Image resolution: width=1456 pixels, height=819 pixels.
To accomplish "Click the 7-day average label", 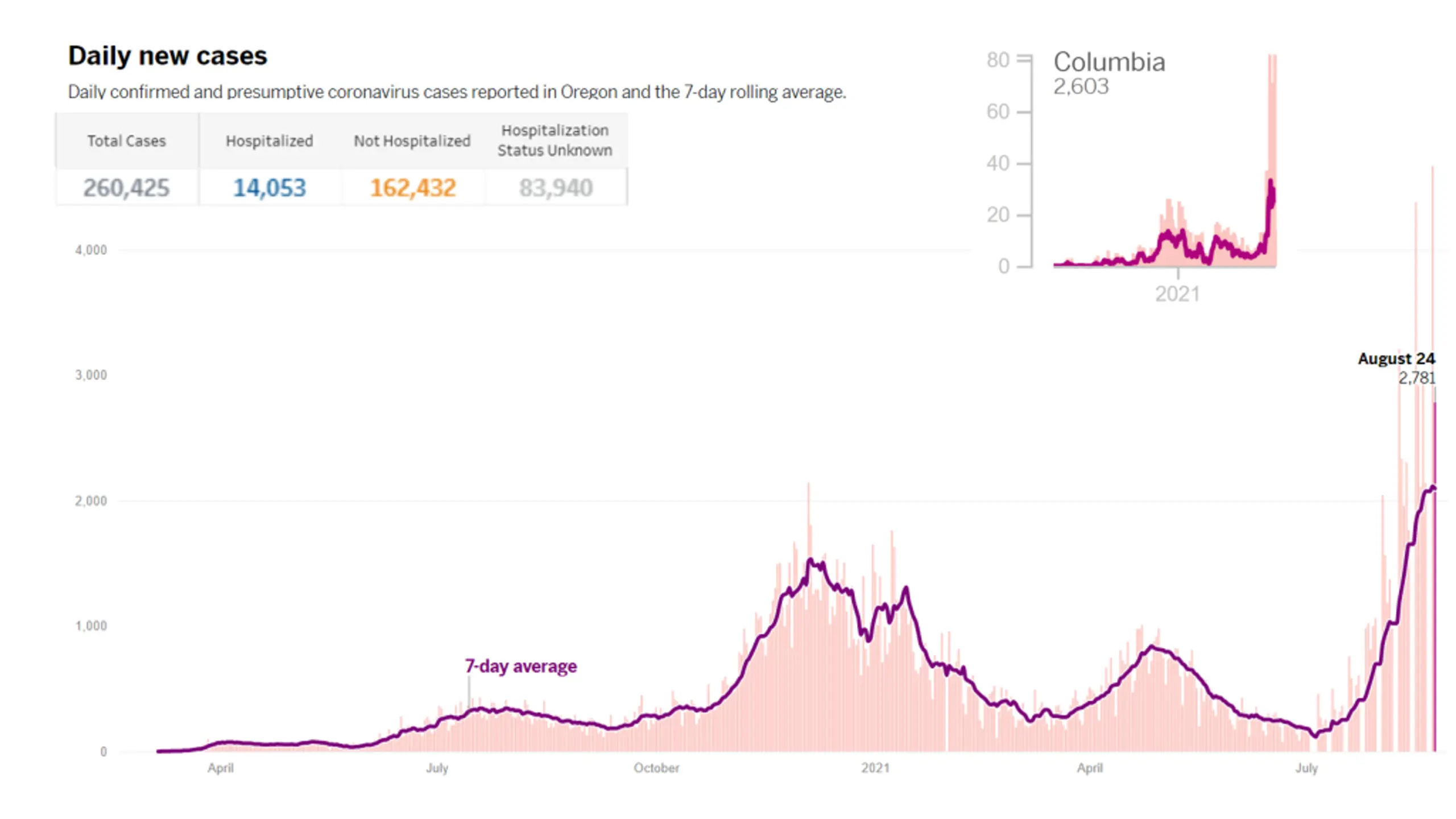I will [x=521, y=666].
